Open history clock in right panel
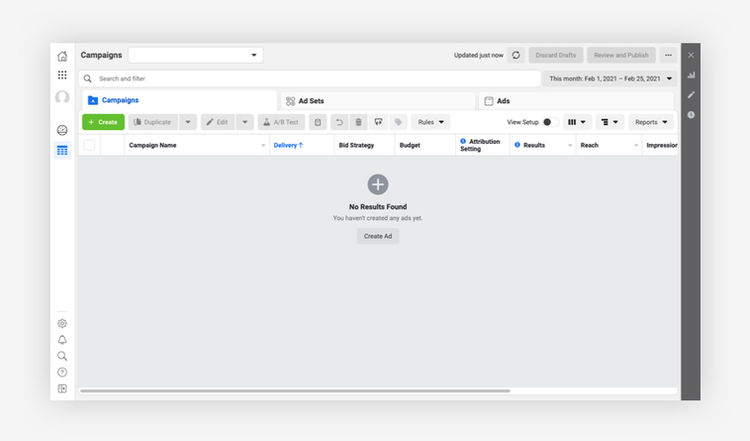This screenshot has width=750, height=441. (x=691, y=115)
